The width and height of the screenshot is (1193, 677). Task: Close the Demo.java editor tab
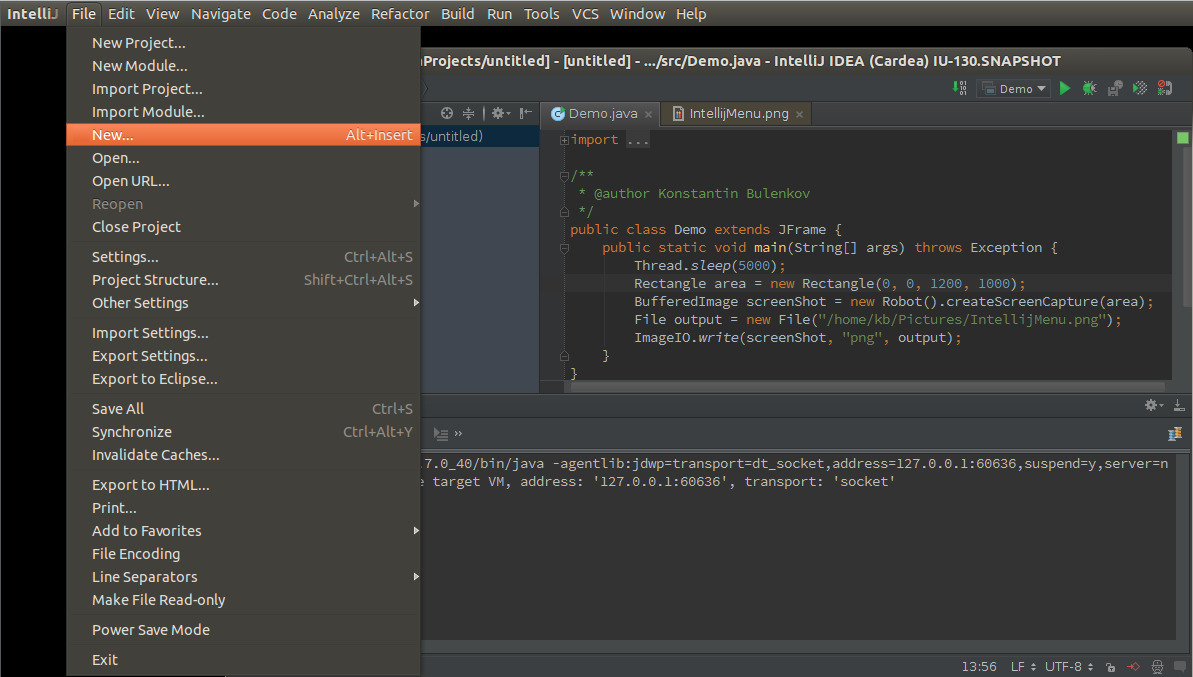click(x=648, y=114)
